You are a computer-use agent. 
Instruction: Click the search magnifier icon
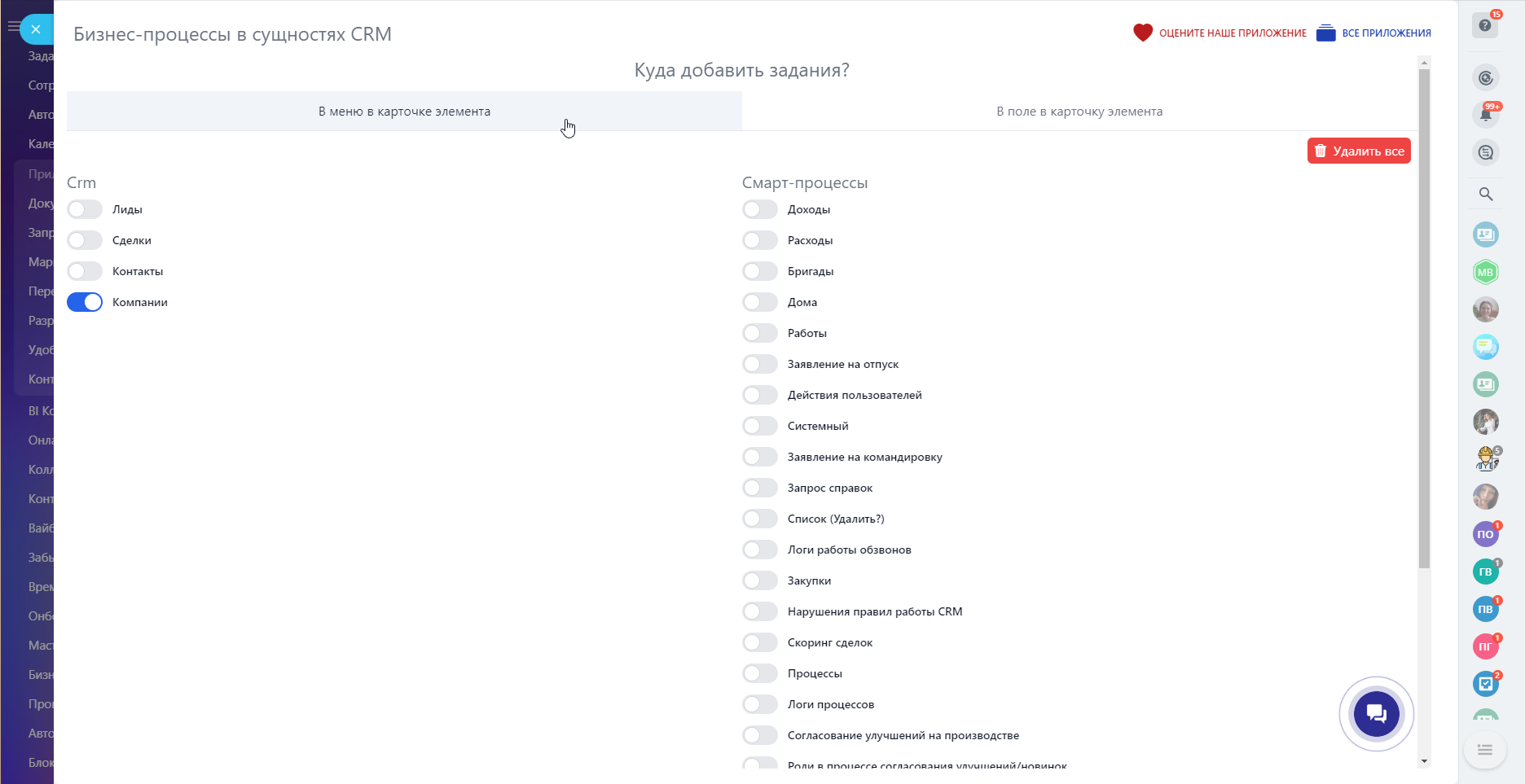[x=1486, y=194]
